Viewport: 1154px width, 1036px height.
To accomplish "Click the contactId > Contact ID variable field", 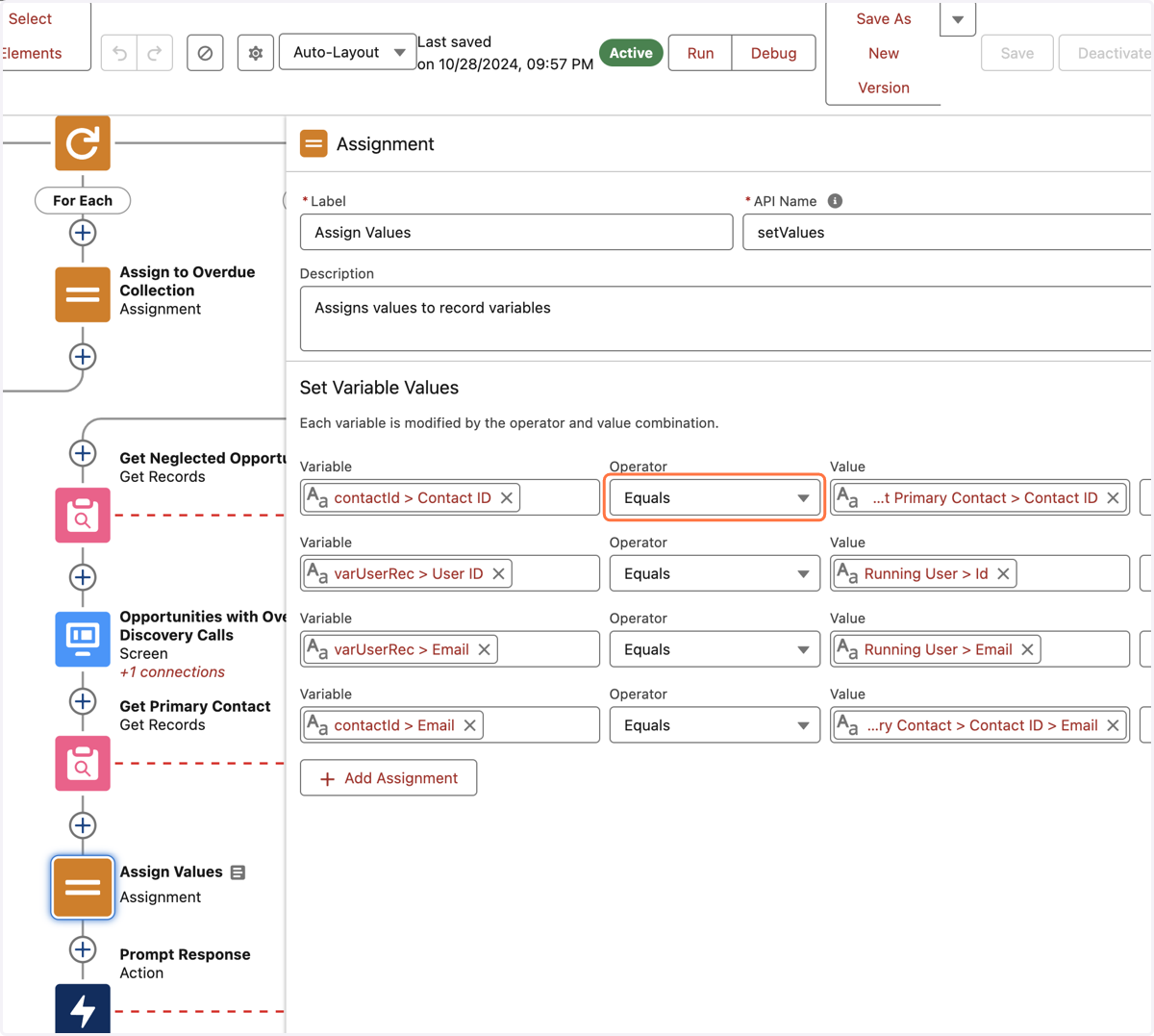I will pos(450,497).
